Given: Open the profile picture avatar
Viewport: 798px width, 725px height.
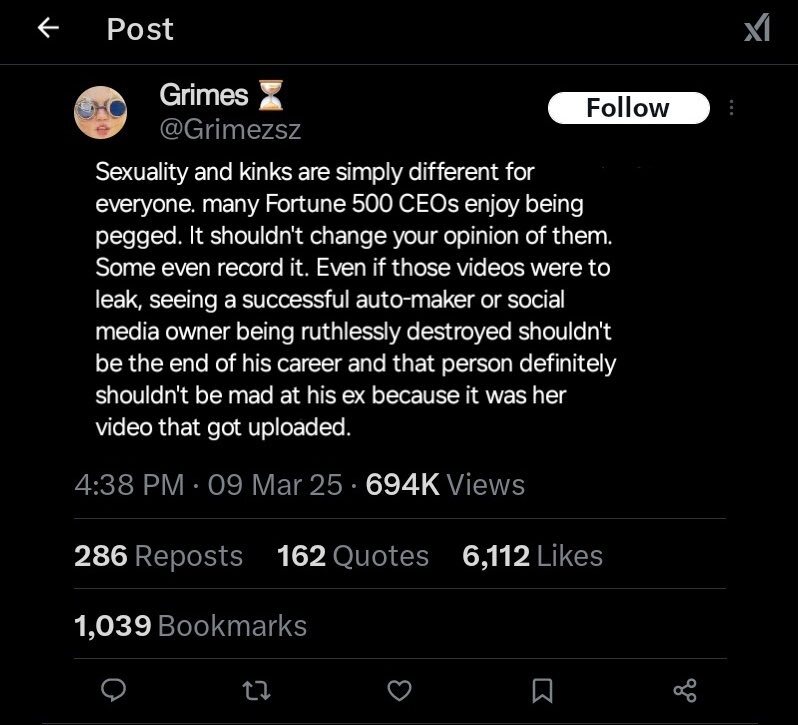Looking at the screenshot, I should point(101,110).
